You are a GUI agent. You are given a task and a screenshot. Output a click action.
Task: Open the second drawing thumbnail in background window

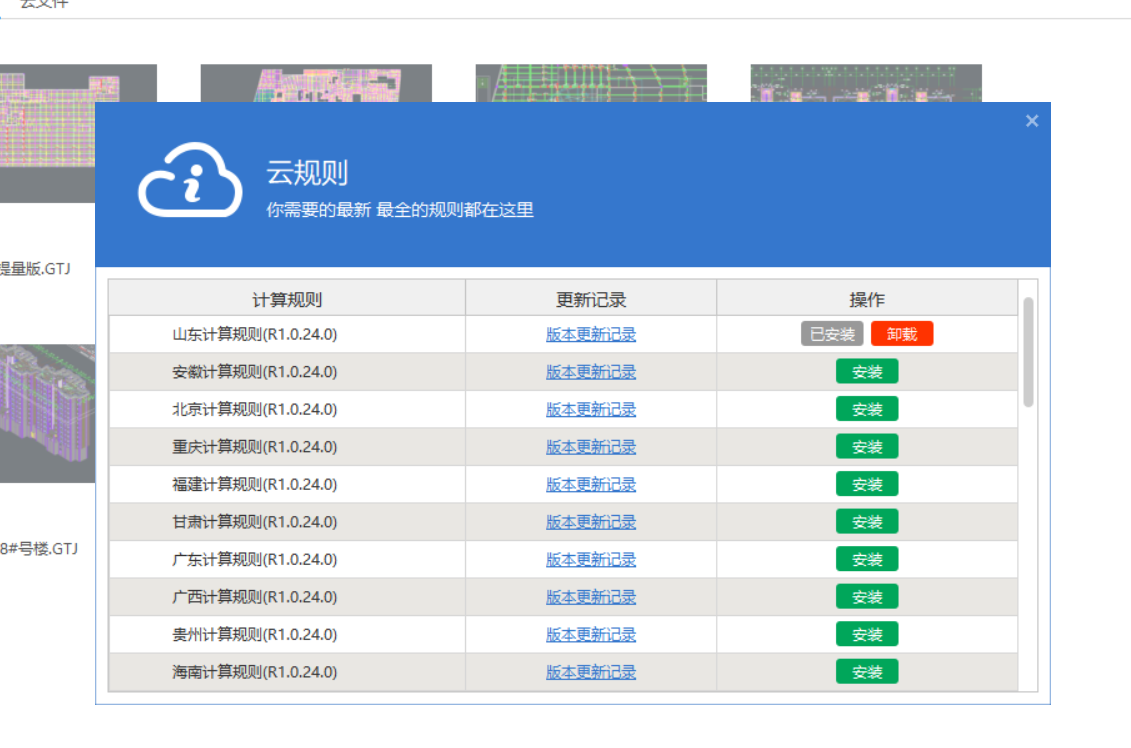[316, 83]
